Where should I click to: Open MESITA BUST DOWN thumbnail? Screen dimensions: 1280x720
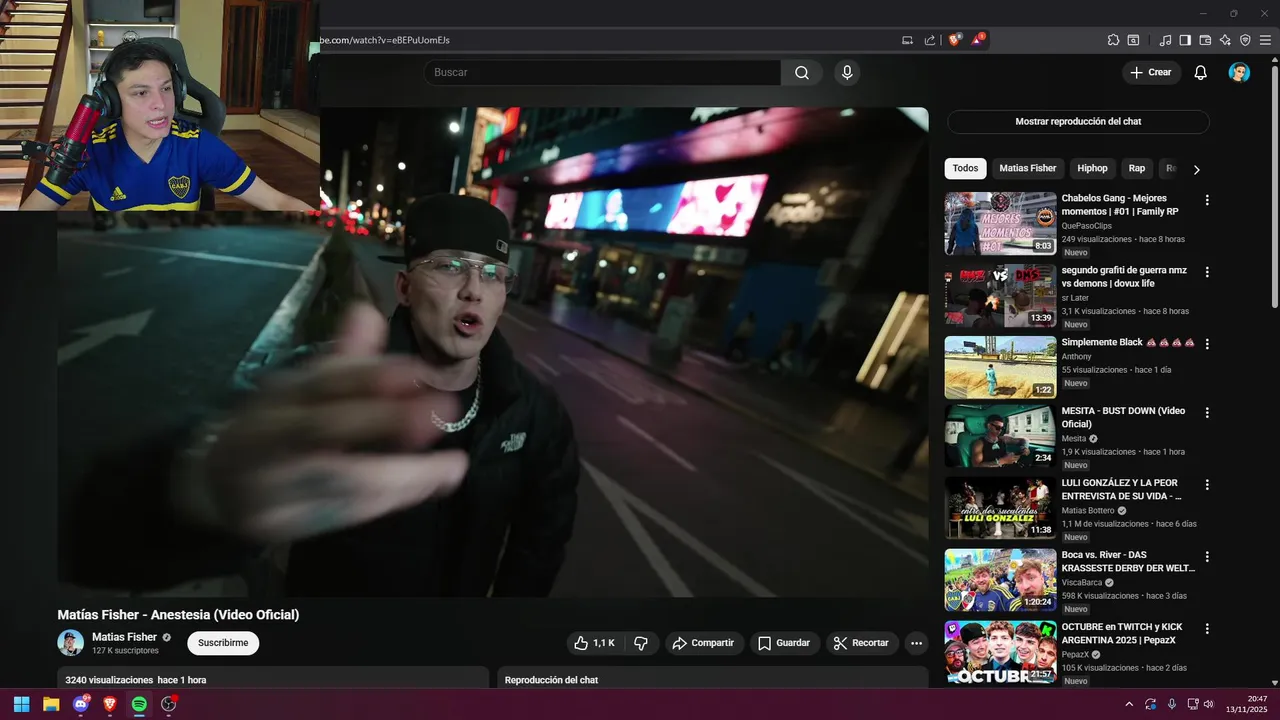(x=1000, y=436)
